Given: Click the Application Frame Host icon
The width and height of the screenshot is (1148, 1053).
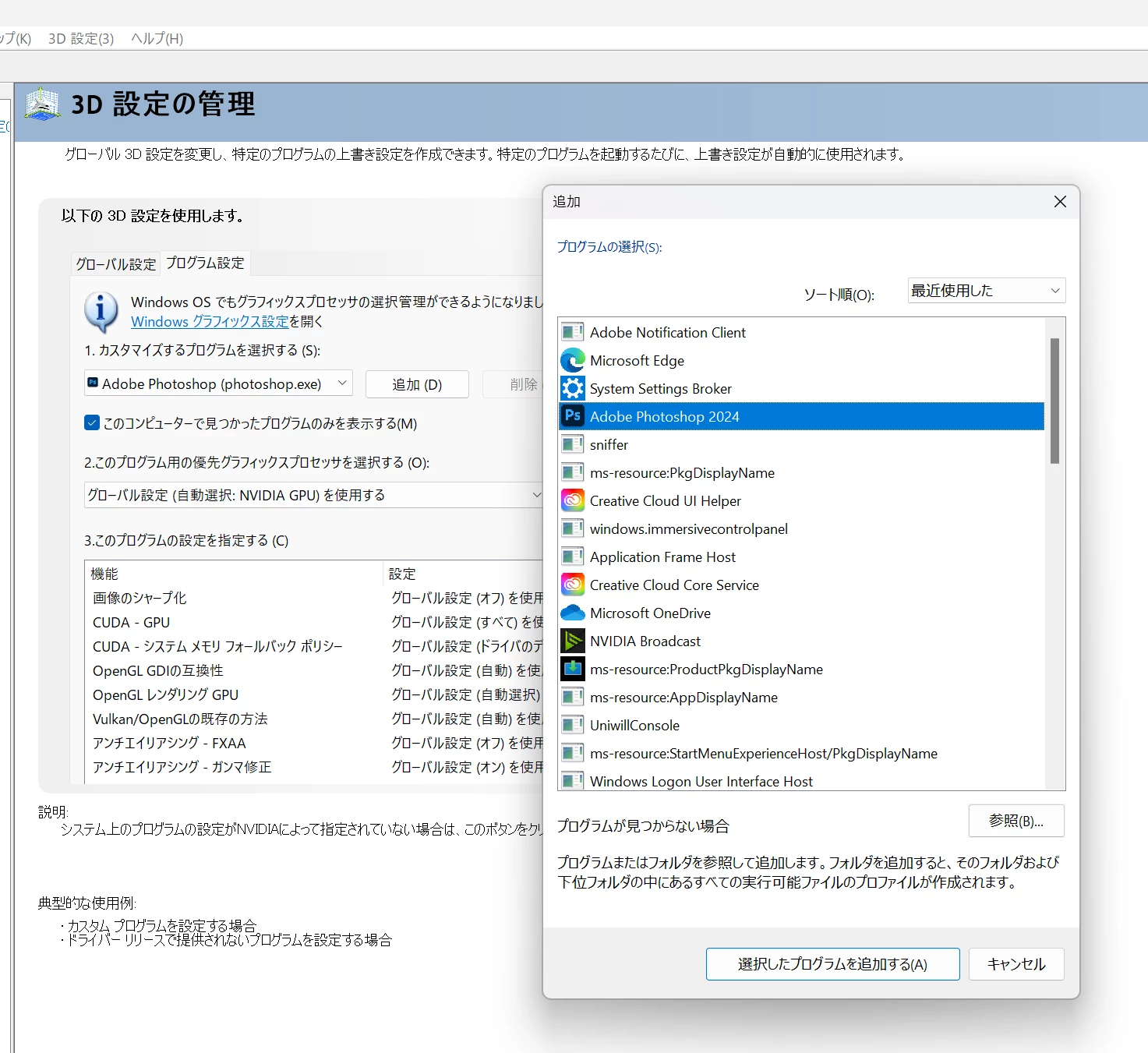Looking at the screenshot, I should [x=573, y=557].
